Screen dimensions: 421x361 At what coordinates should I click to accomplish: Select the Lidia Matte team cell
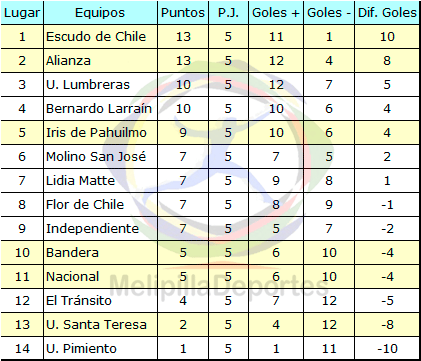point(100,181)
